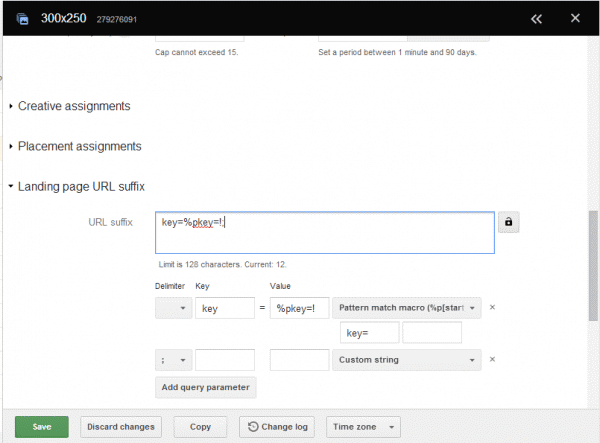Click the Copy button
This screenshot has height=443, width=600.
200,427
